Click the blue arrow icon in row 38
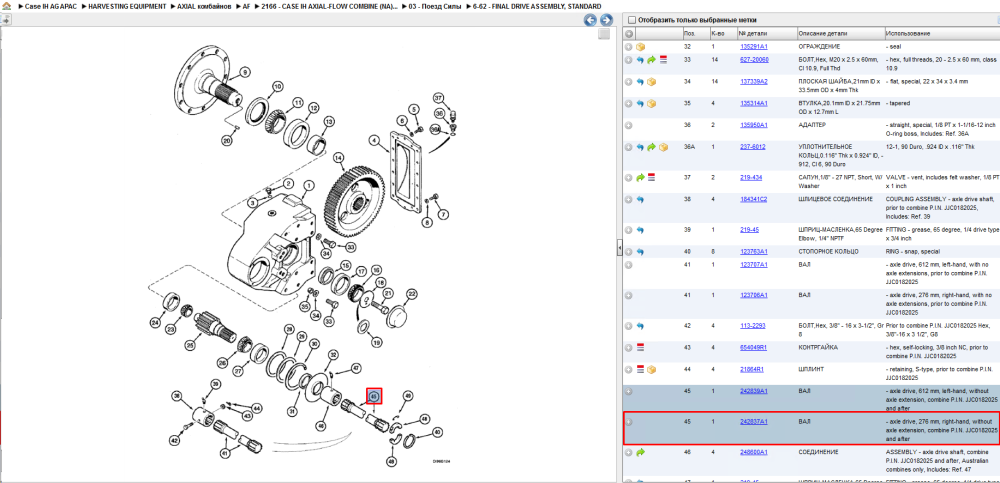1000x483 pixels. [x=640, y=199]
